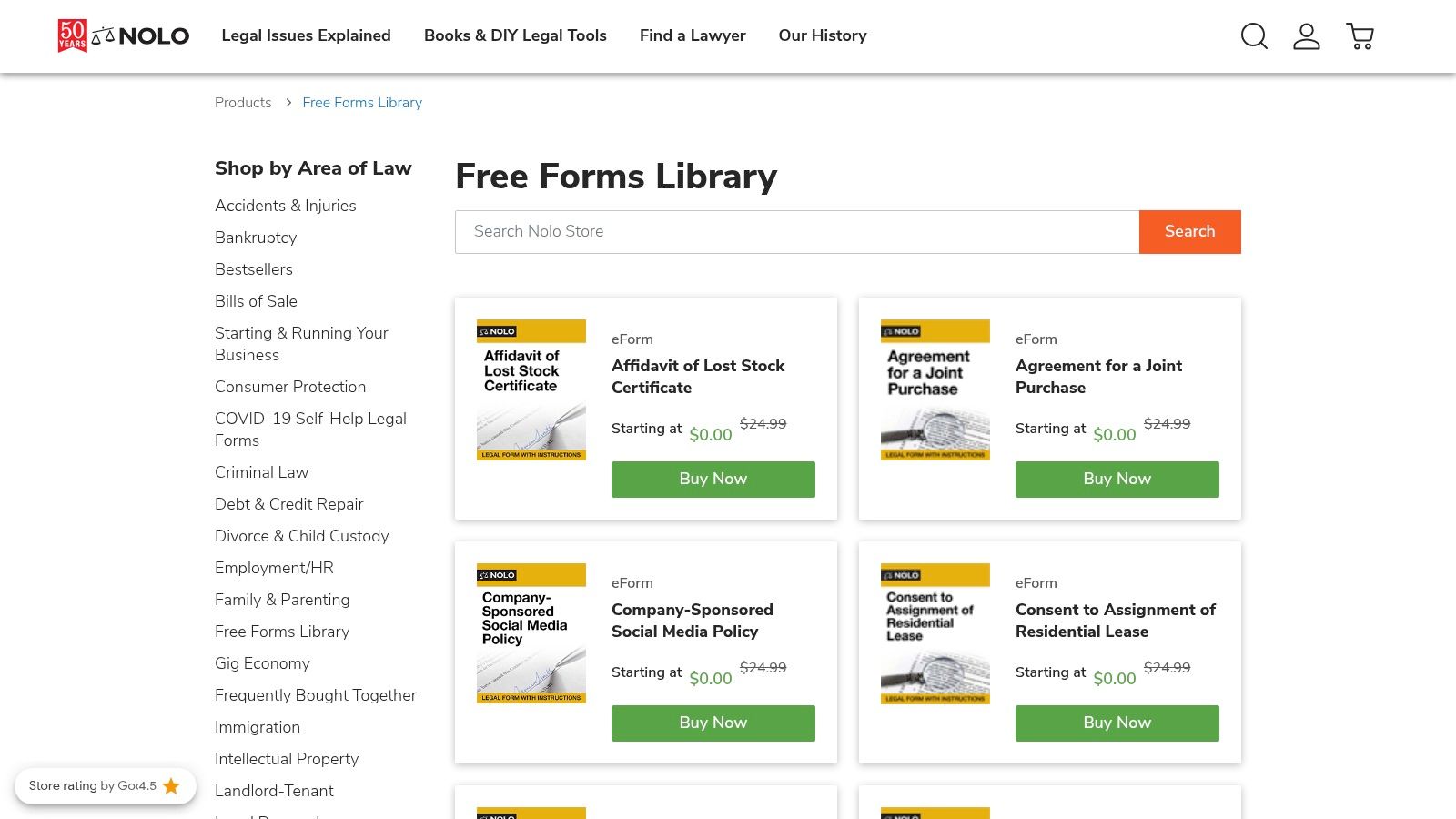Click the Search button next to the search box

(1189, 231)
